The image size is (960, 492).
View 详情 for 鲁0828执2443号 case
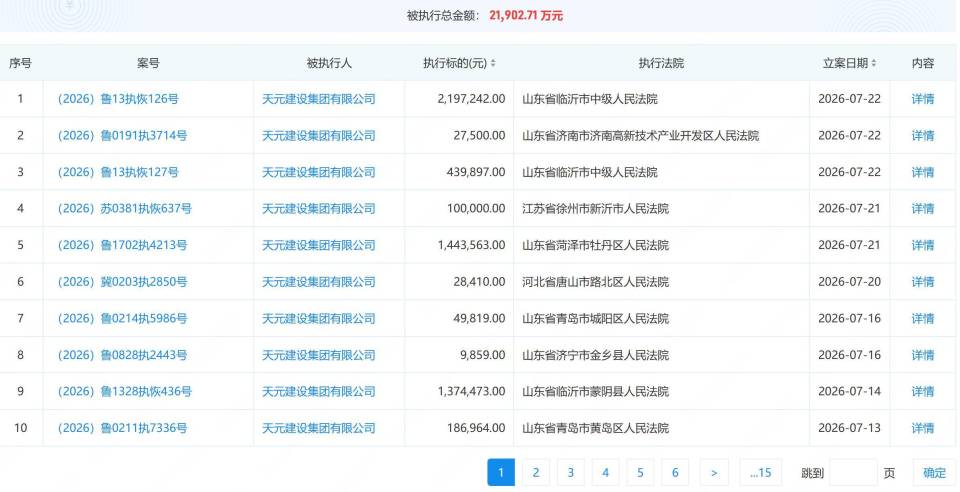[x=923, y=355]
